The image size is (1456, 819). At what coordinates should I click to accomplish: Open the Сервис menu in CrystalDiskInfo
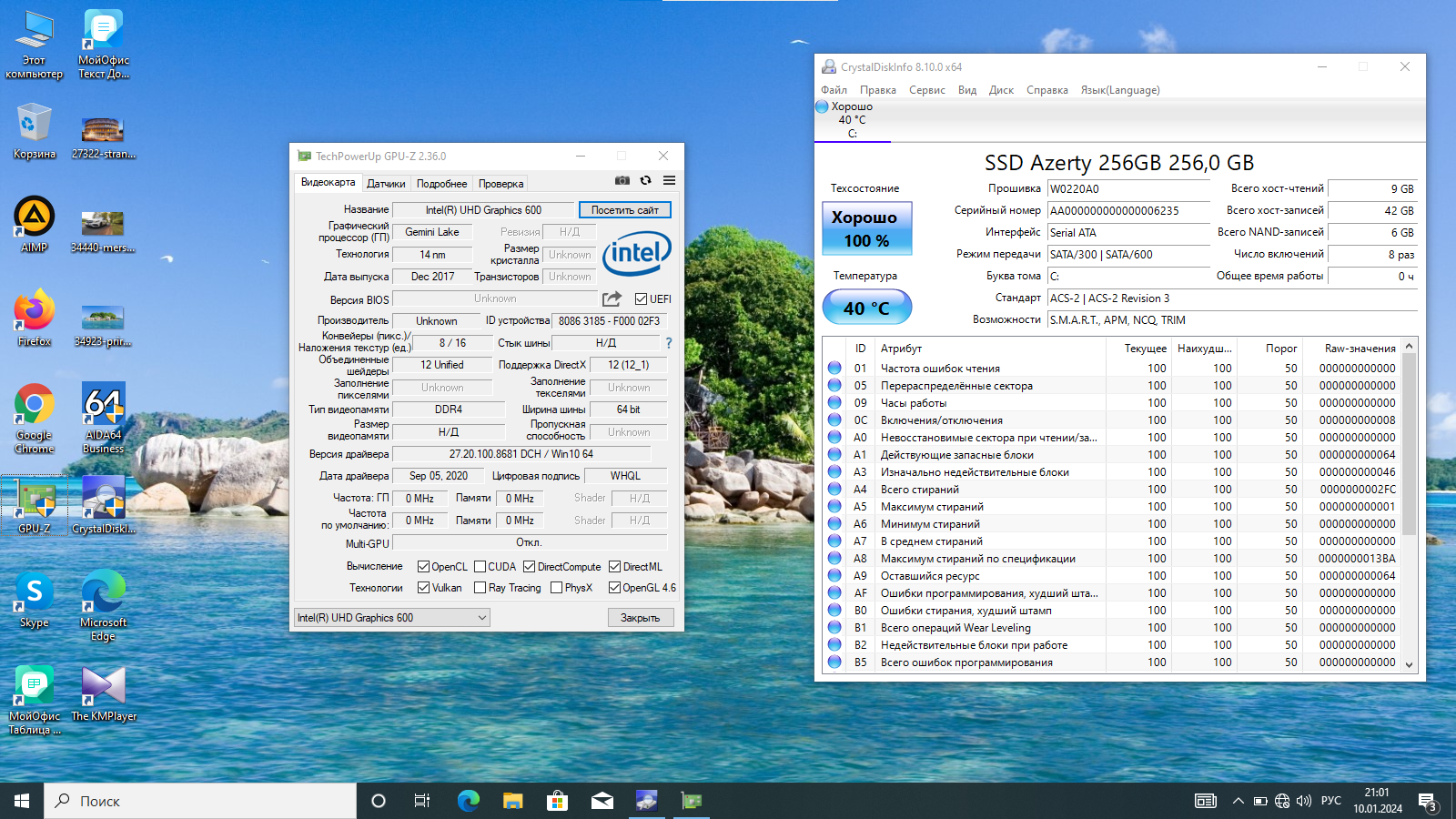click(x=927, y=90)
